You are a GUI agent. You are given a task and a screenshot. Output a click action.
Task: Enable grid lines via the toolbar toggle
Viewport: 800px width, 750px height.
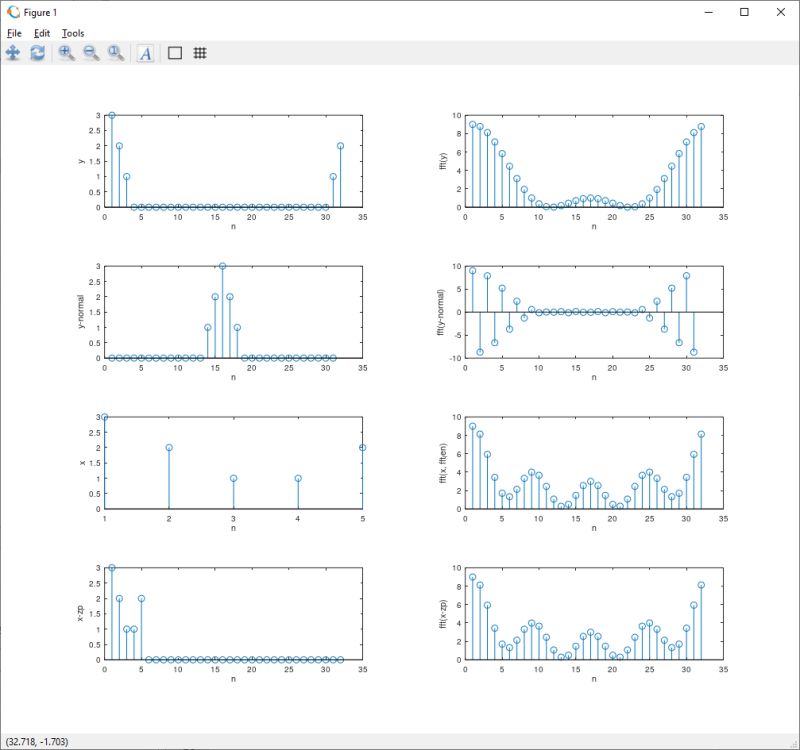pos(198,54)
